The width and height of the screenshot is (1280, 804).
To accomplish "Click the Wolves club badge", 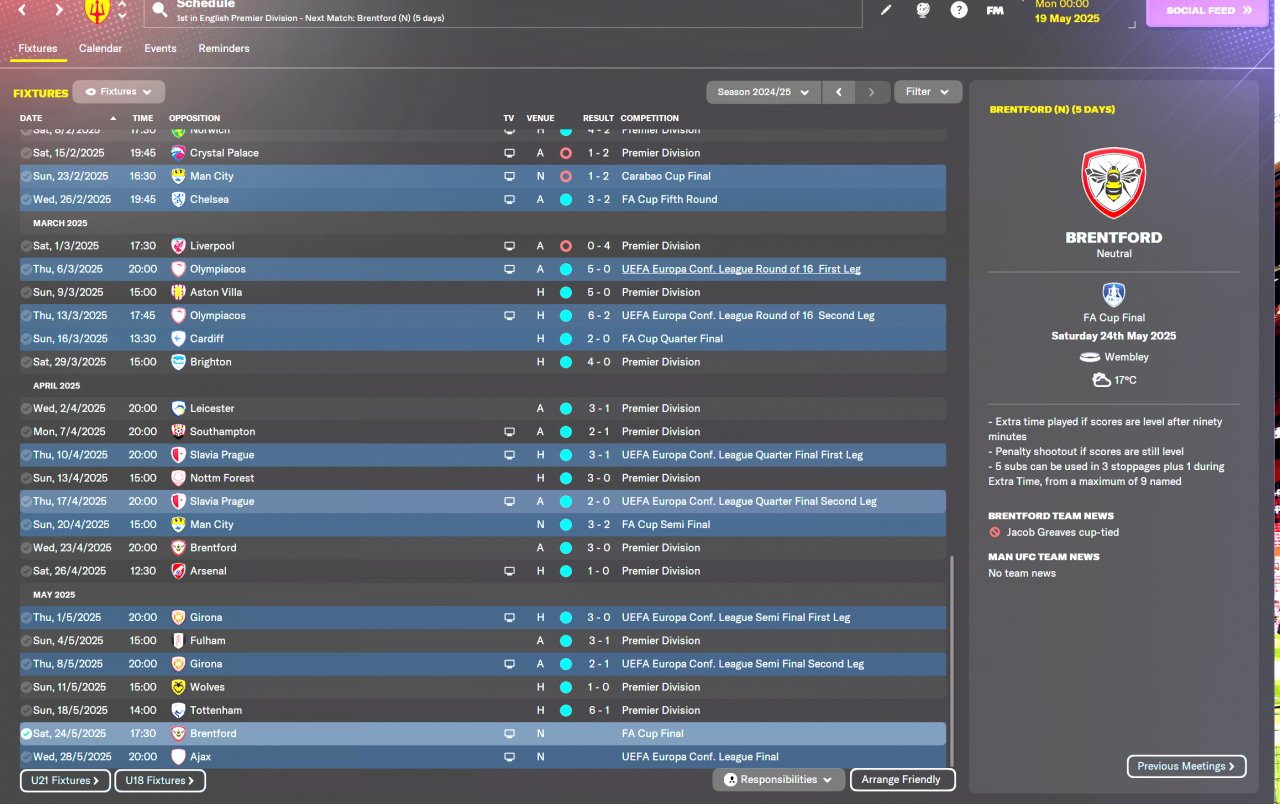I will [178, 687].
